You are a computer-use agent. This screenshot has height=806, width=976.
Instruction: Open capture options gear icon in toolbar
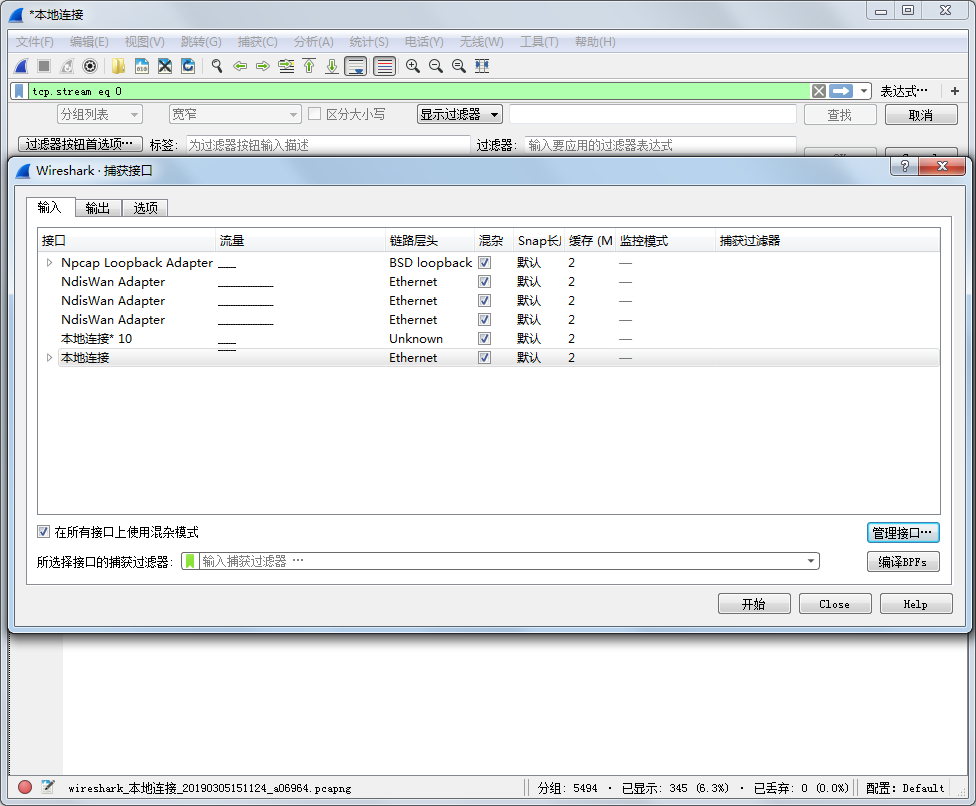[90, 66]
